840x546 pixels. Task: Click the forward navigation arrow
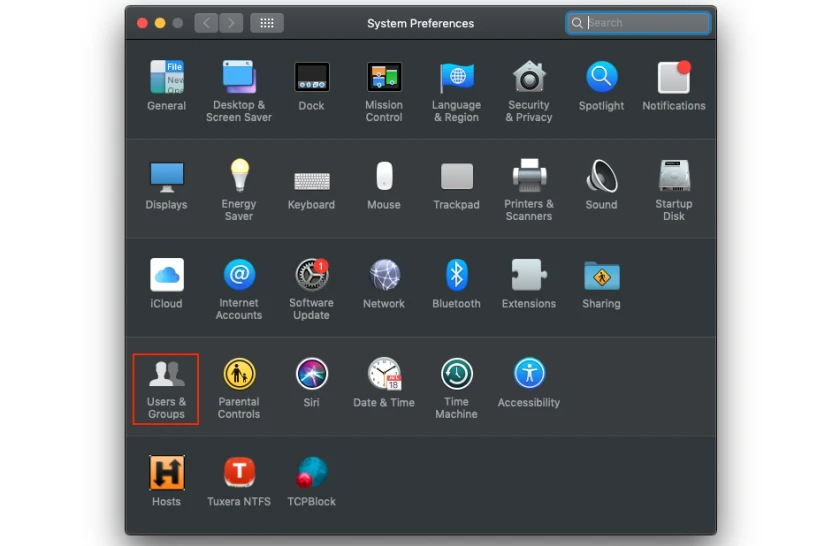[x=231, y=23]
